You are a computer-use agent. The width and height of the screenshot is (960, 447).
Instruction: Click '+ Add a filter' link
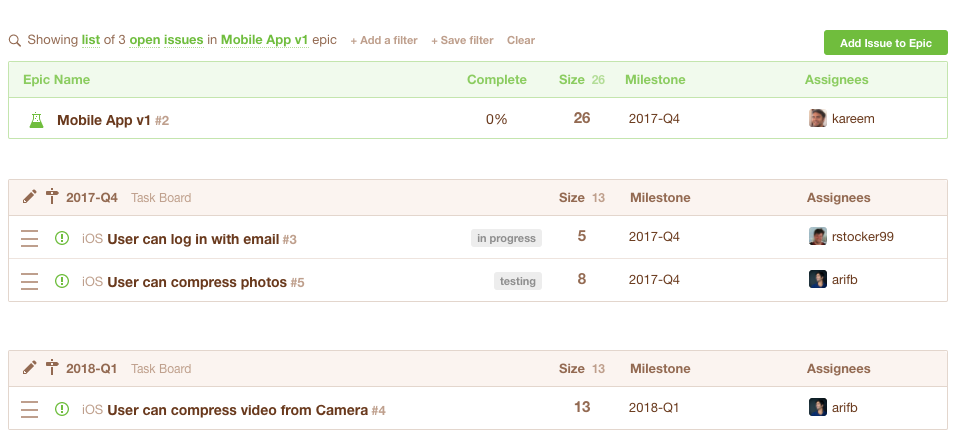(x=384, y=41)
